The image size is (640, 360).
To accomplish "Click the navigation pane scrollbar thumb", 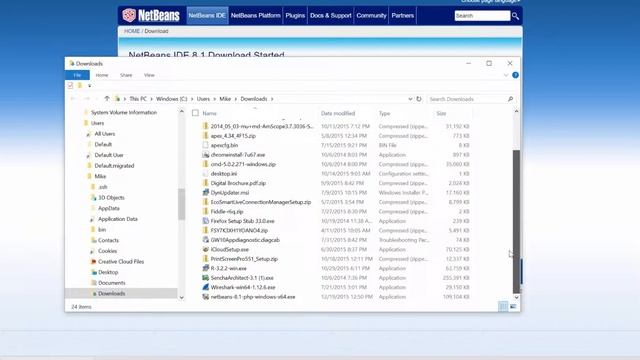I will [x=182, y=204].
